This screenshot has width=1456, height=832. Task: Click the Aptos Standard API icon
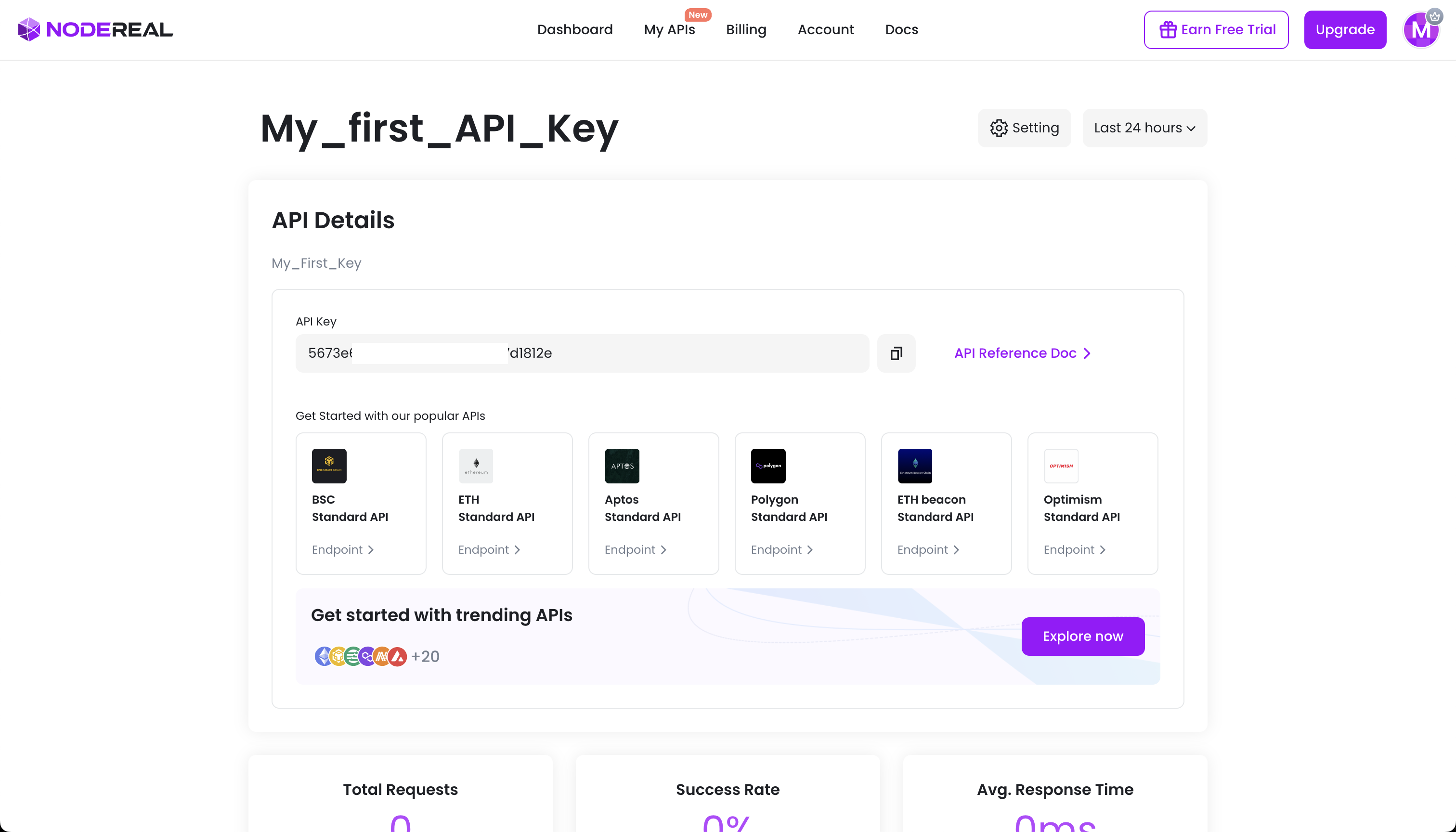click(x=621, y=466)
